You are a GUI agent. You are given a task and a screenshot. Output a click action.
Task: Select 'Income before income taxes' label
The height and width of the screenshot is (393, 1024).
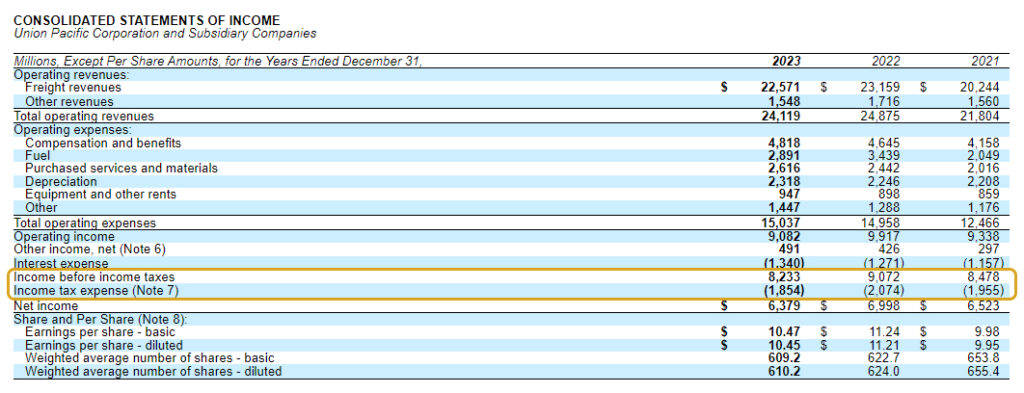click(x=95, y=277)
